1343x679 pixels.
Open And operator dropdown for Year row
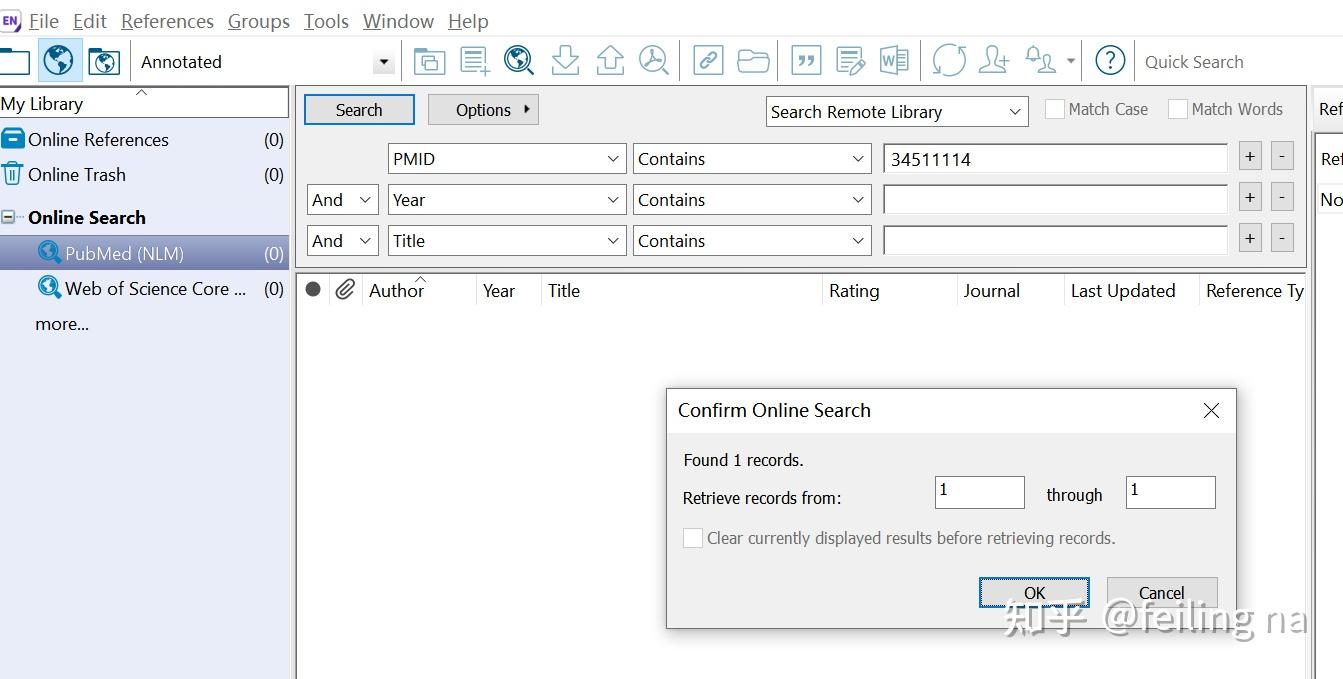(343, 200)
